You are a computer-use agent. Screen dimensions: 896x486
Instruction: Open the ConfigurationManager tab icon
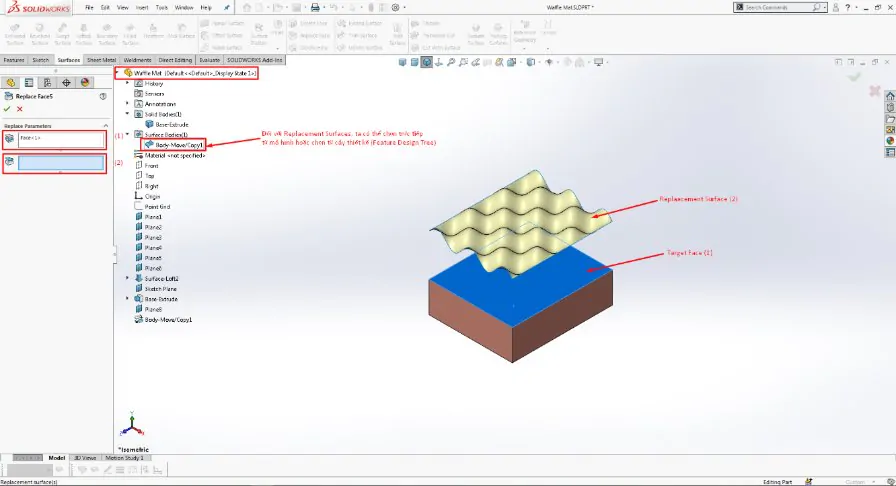pos(47,83)
